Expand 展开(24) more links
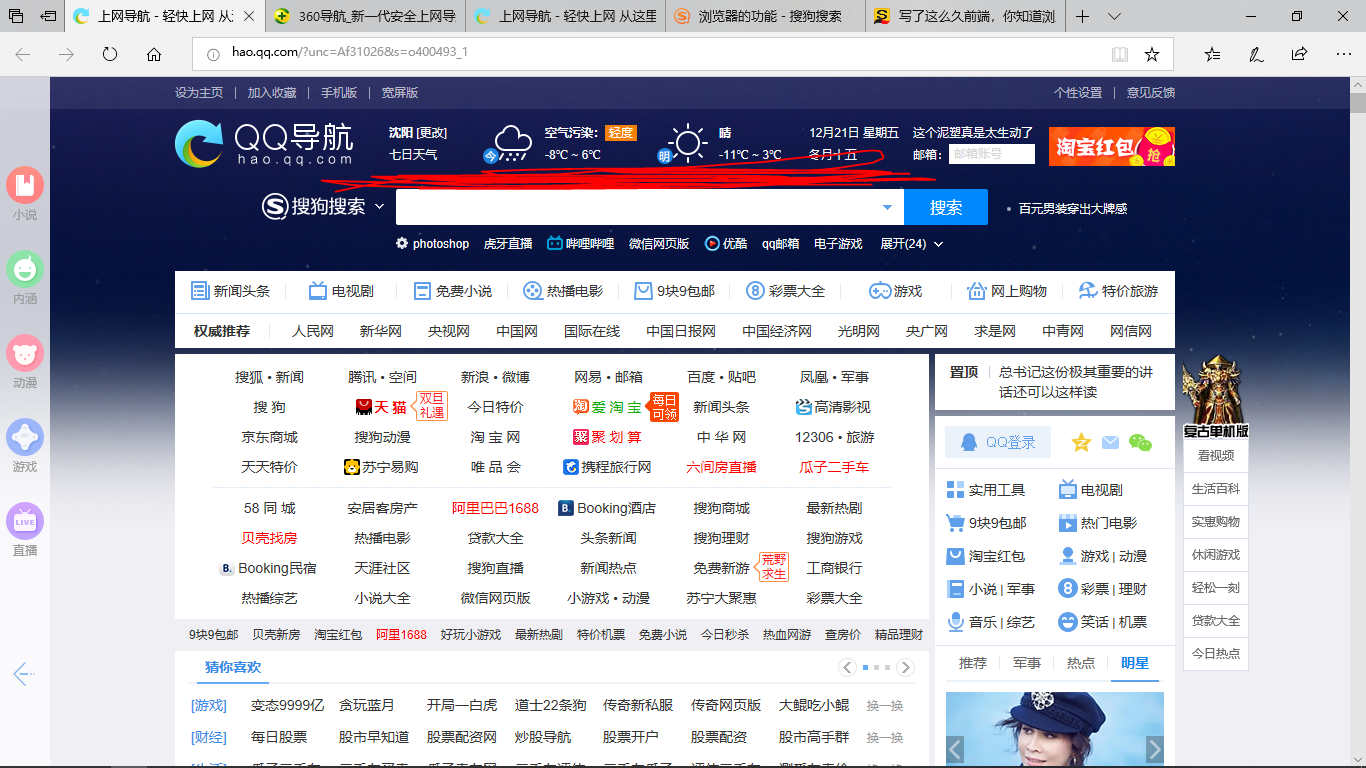This screenshot has width=1366, height=768. point(911,243)
